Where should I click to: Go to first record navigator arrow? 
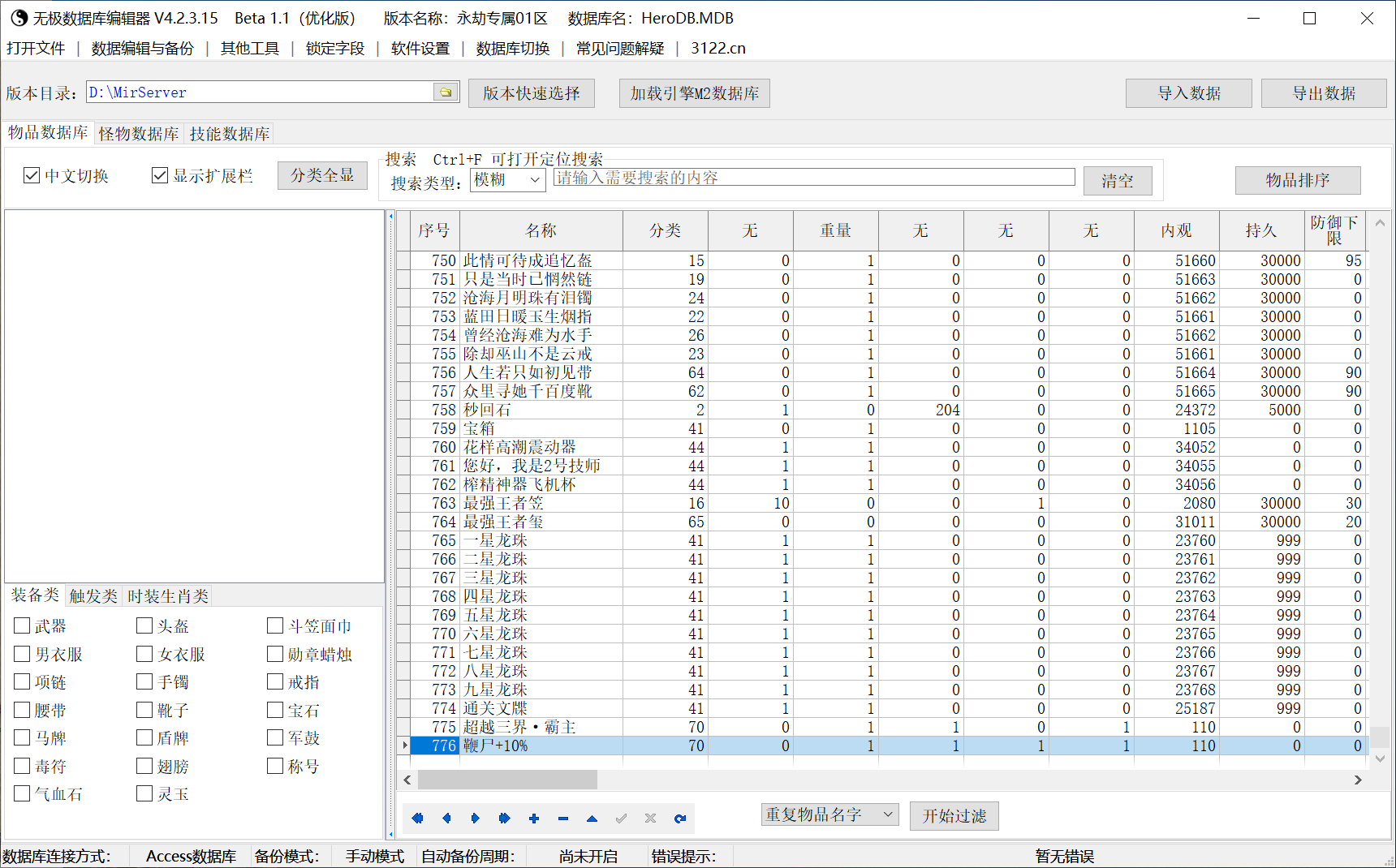[x=417, y=819]
